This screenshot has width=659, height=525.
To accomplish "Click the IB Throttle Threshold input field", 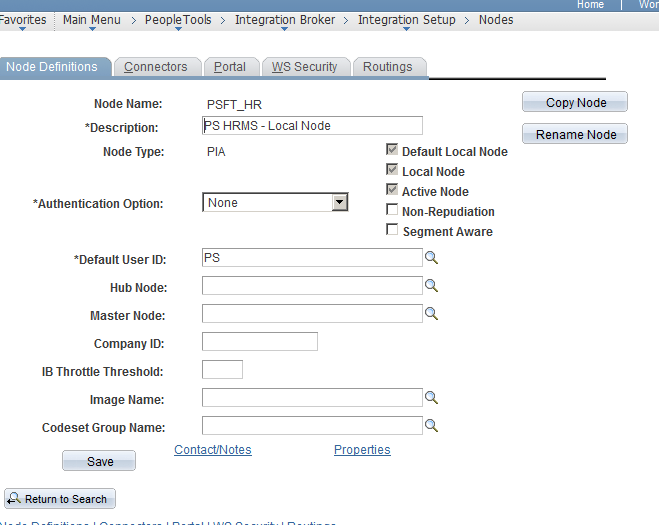I will click(222, 369).
